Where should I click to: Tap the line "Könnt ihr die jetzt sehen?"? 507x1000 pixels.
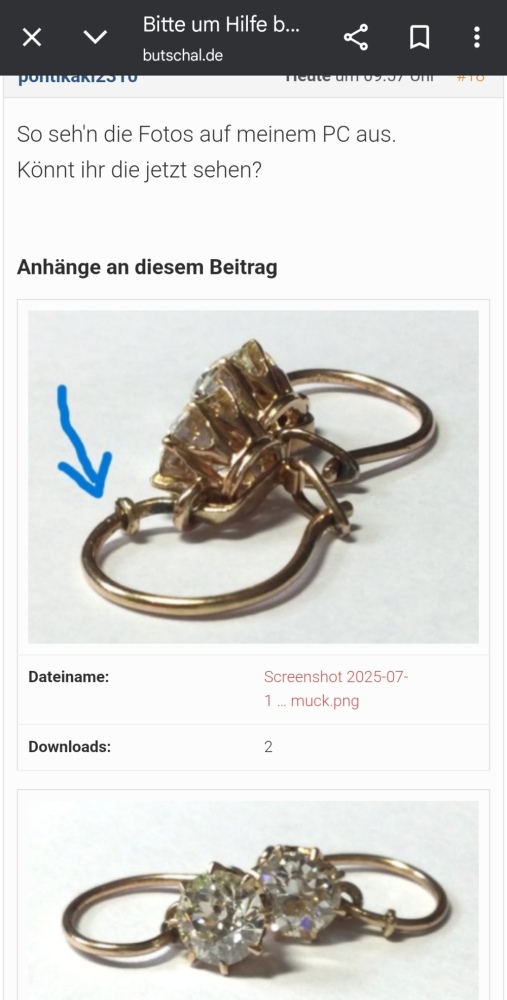pos(139,171)
